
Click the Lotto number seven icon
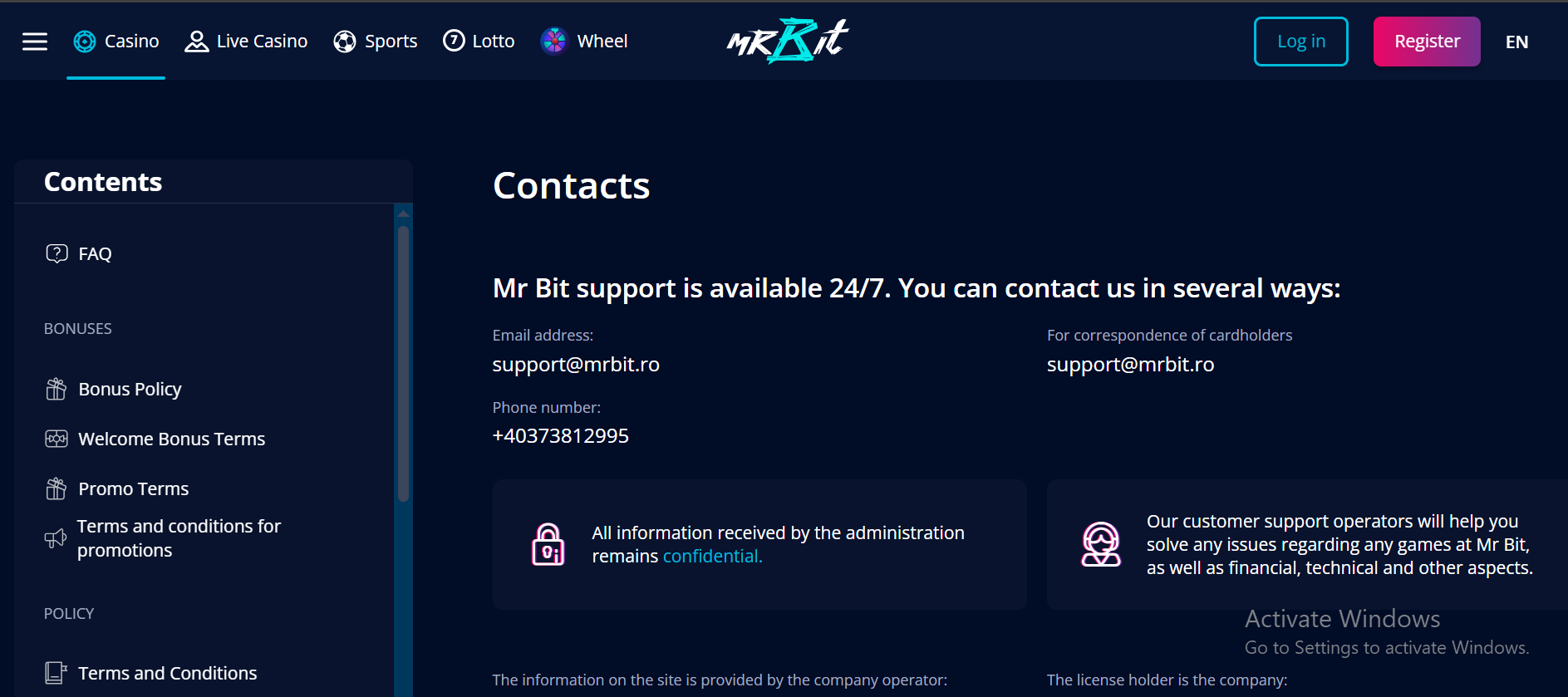[454, 41]
